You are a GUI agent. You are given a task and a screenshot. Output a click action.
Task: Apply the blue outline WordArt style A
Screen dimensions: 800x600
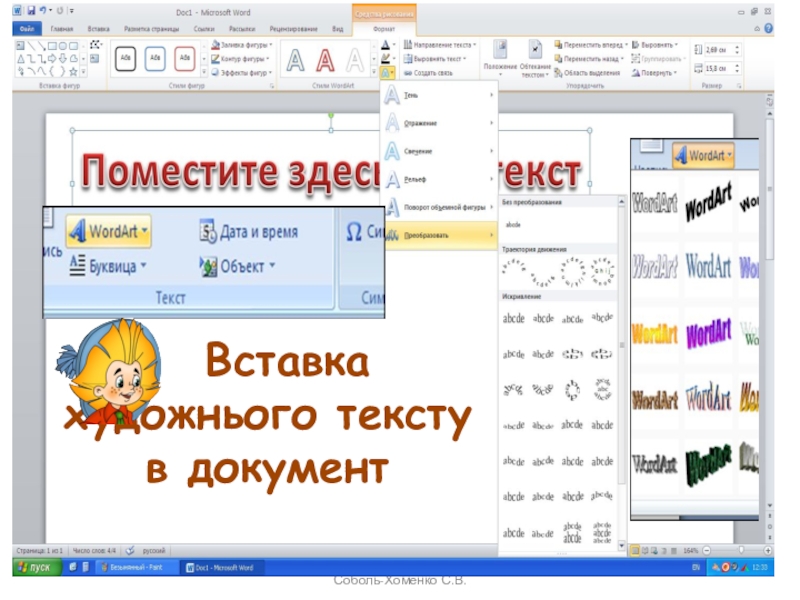[295, 60]
